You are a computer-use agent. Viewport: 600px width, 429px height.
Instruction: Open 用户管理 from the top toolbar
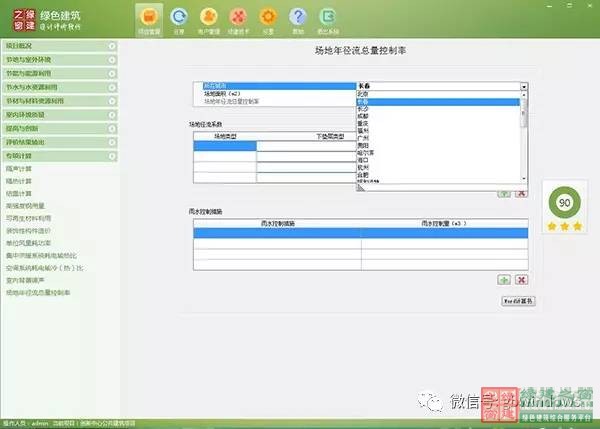(x=208, y=18)
